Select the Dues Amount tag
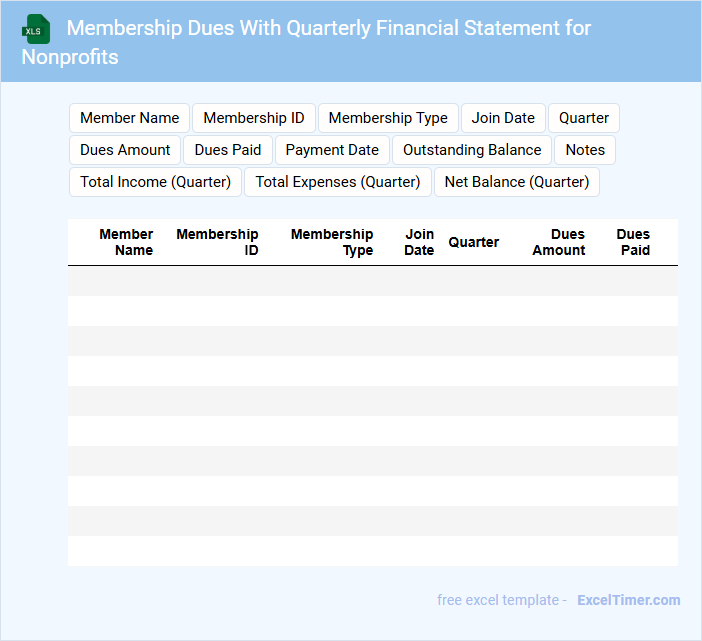 (x=125, y=150)
